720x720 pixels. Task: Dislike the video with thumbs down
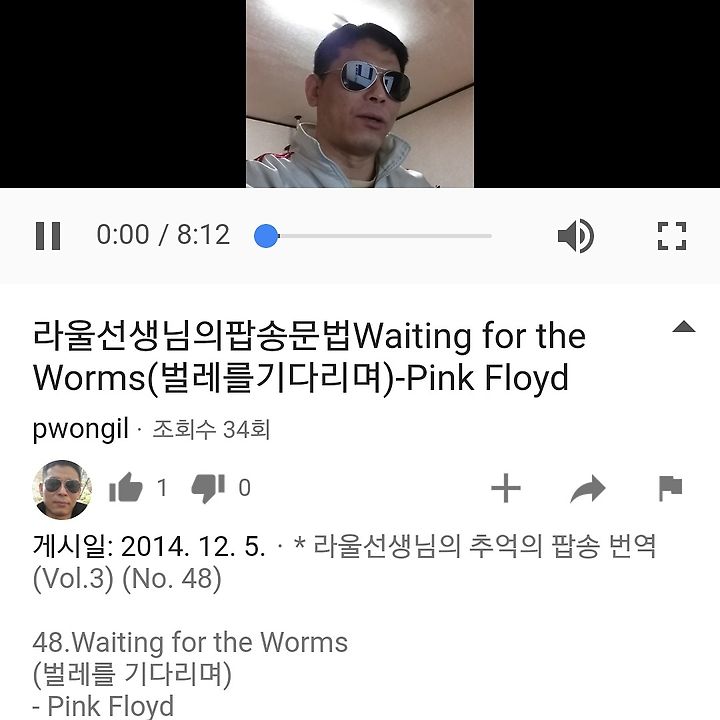click(208, 488)
